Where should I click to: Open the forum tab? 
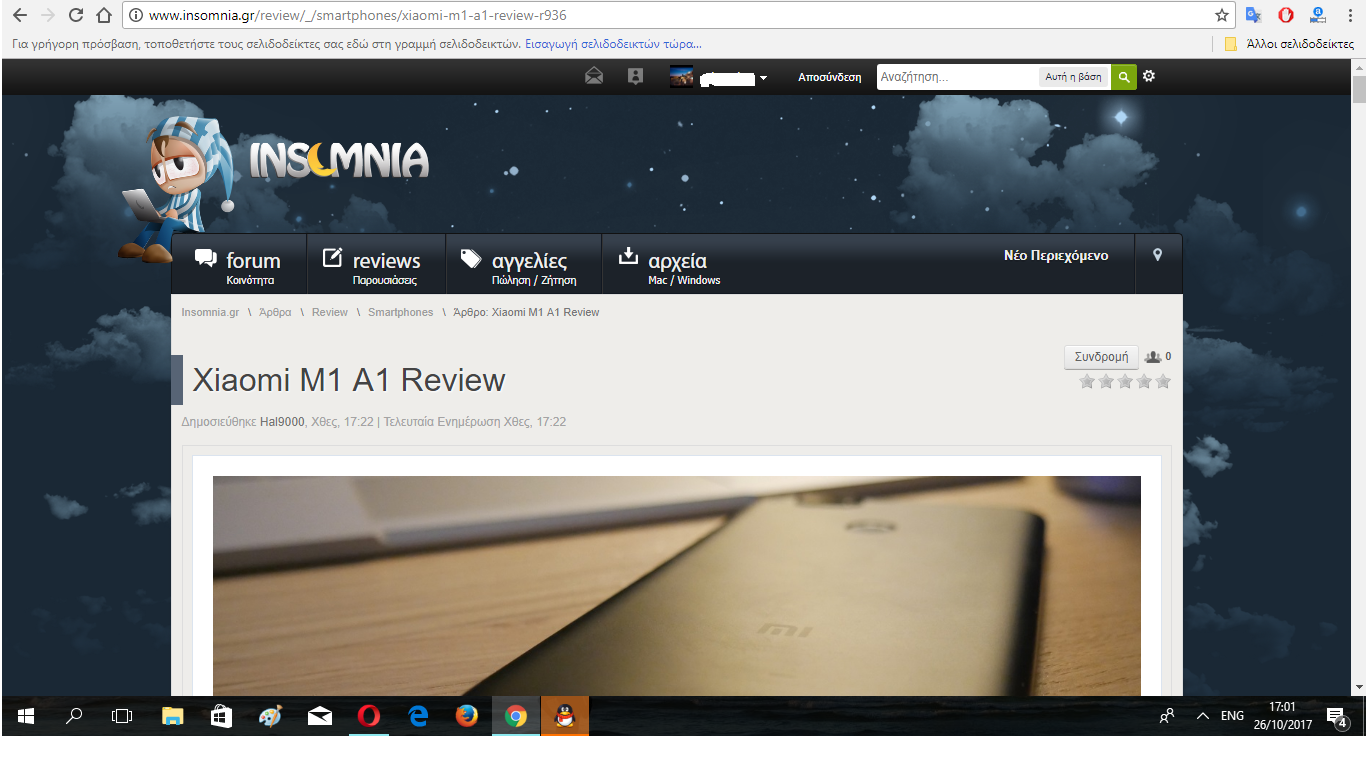click(x=239, y=265)
